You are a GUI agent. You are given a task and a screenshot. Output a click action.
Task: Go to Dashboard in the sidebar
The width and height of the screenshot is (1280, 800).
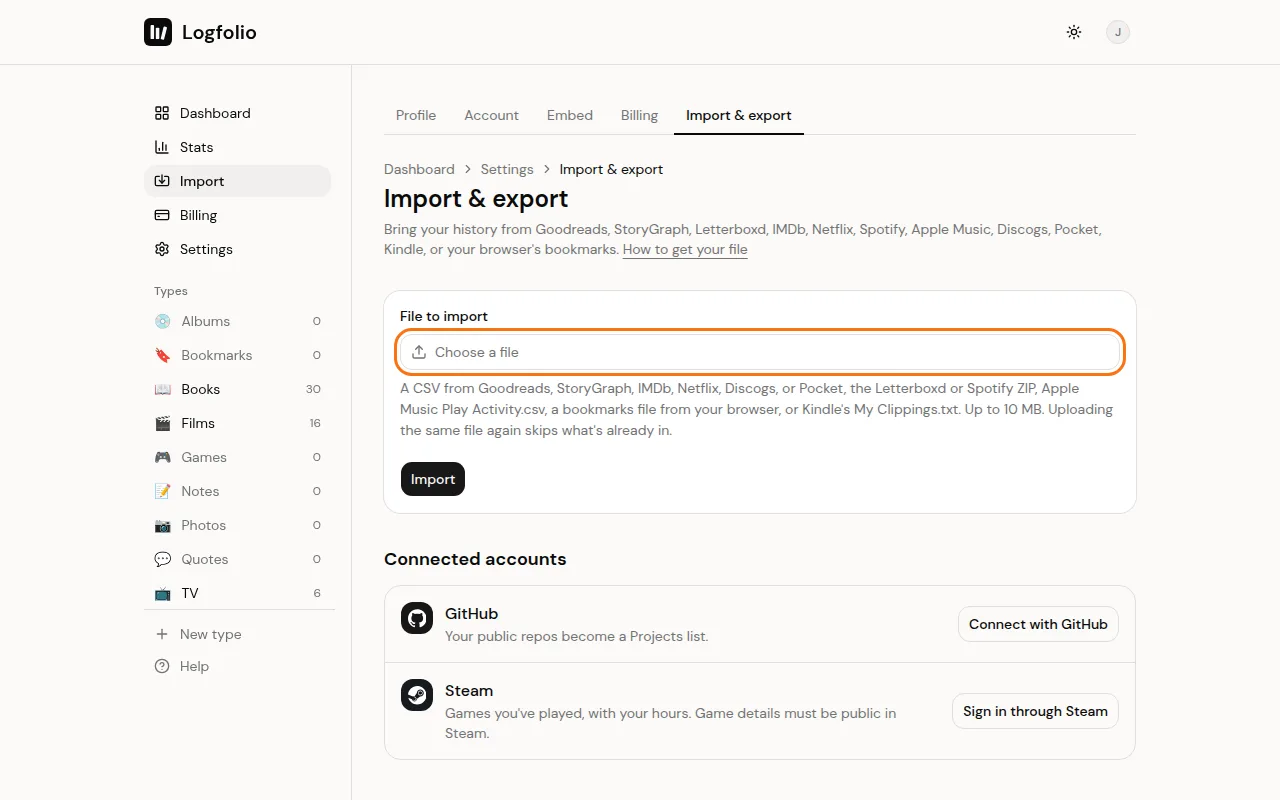click(237, 113)
